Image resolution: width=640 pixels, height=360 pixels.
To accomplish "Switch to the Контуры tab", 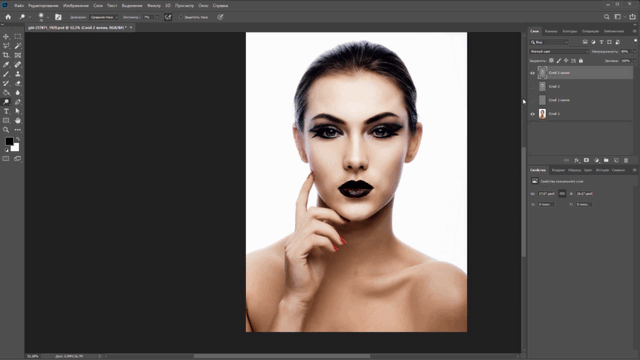I will pyautogui.click(x=570, y=31).
